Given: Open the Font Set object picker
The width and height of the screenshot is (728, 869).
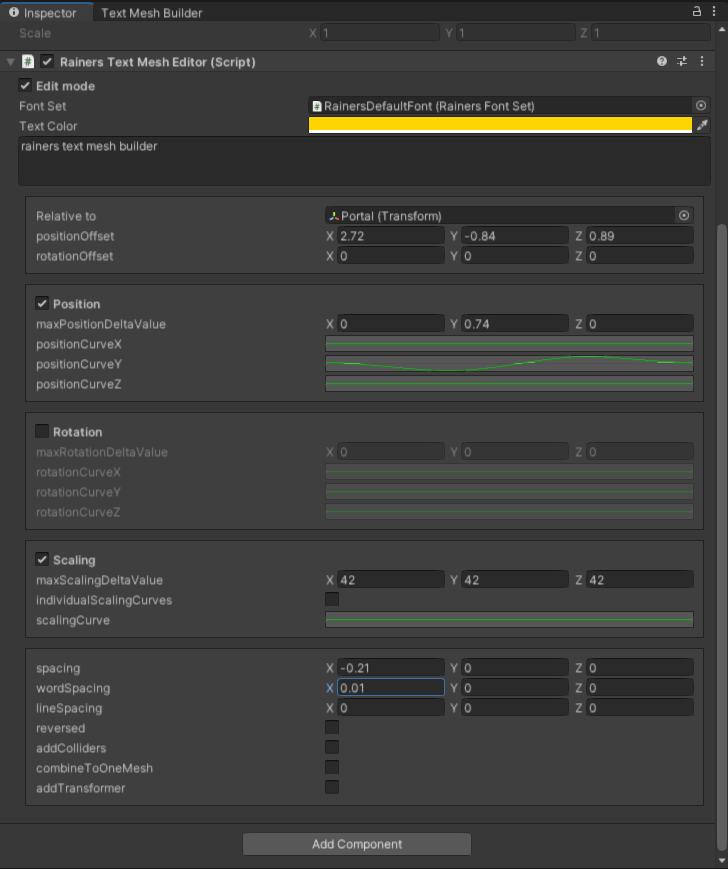Looking at the screenshot, I should click(701, 105).
